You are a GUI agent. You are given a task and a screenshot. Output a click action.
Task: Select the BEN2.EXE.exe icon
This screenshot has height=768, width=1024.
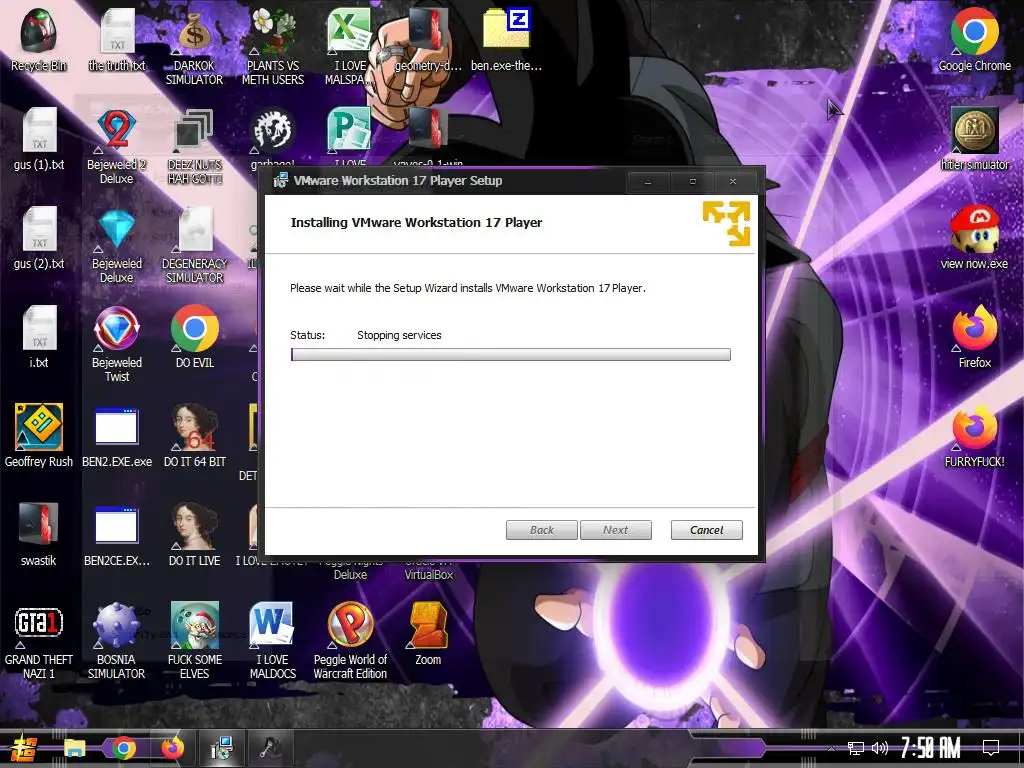click(x=117, y=436)
